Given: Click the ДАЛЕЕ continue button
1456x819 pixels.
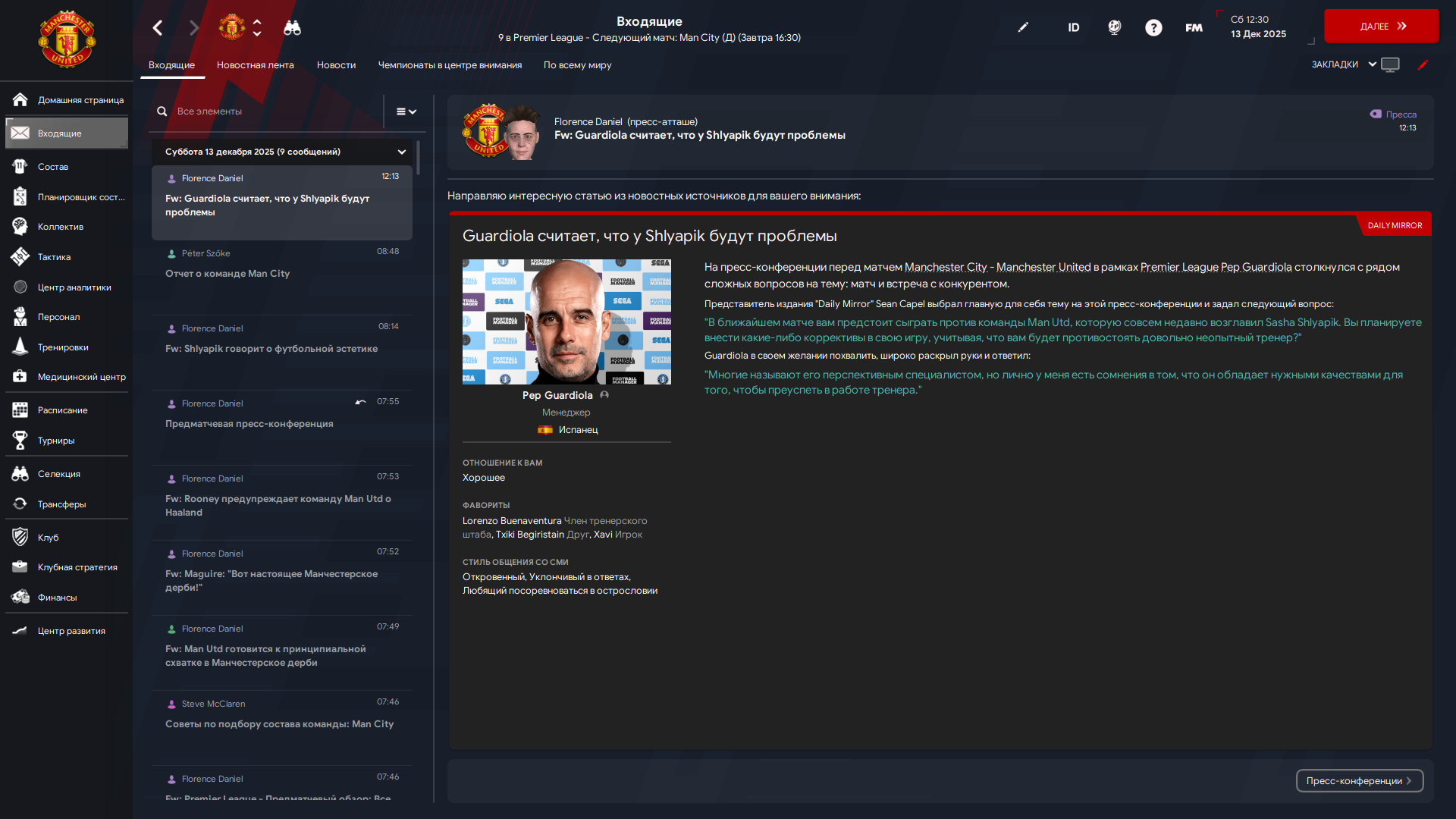Looking at the screenshot, I should click(x=1381, y=27).
